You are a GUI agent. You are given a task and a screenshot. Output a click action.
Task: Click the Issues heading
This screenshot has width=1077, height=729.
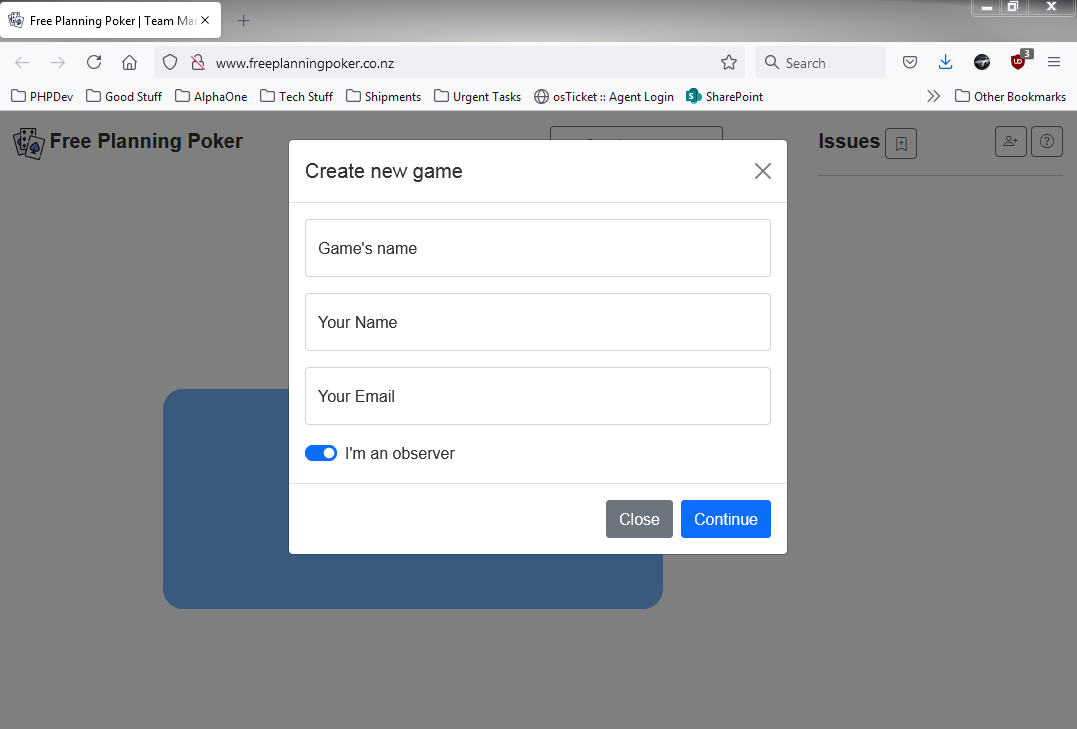(849, 141)
